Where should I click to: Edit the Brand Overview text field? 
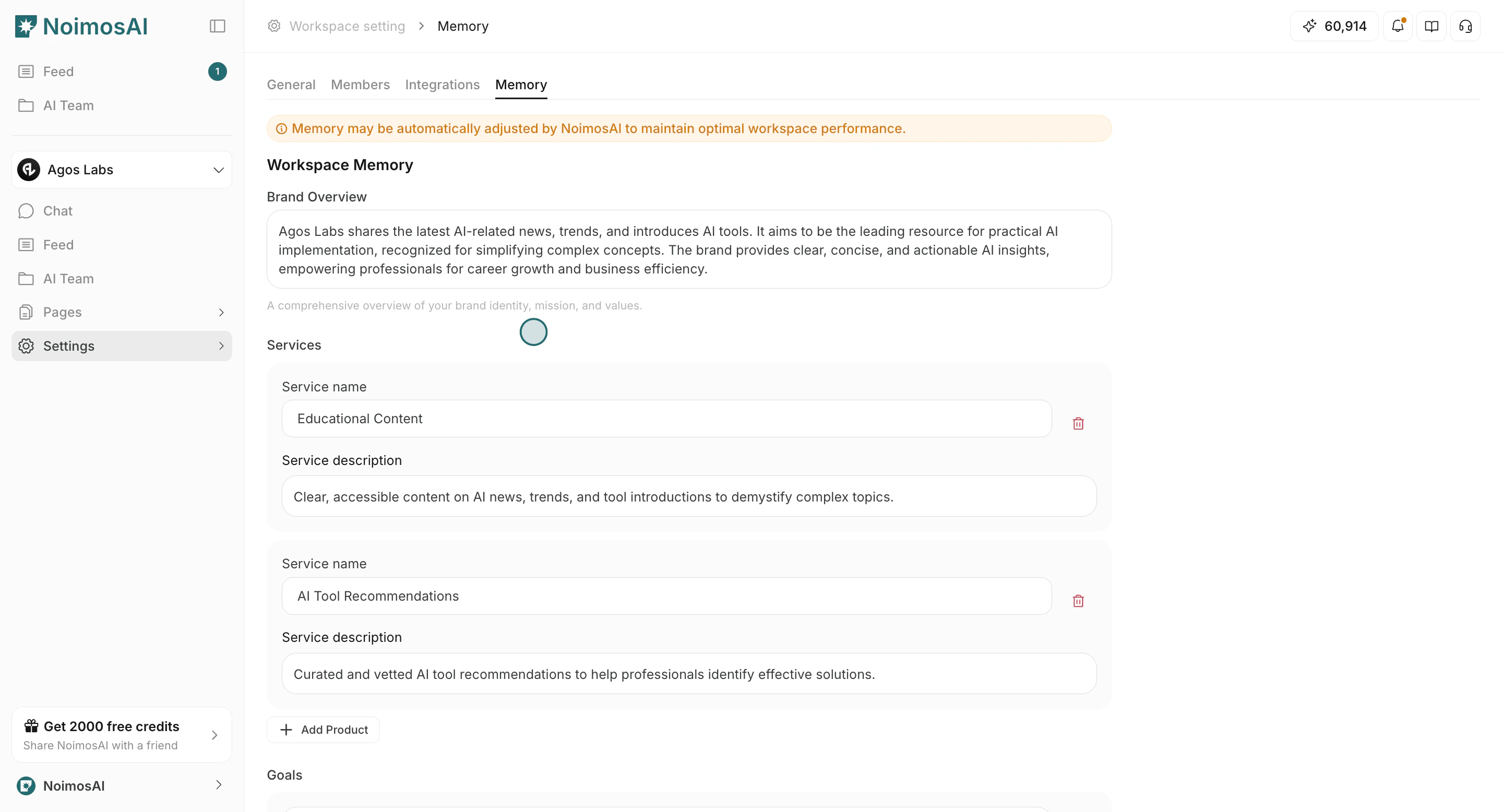(x=688, y=249)
